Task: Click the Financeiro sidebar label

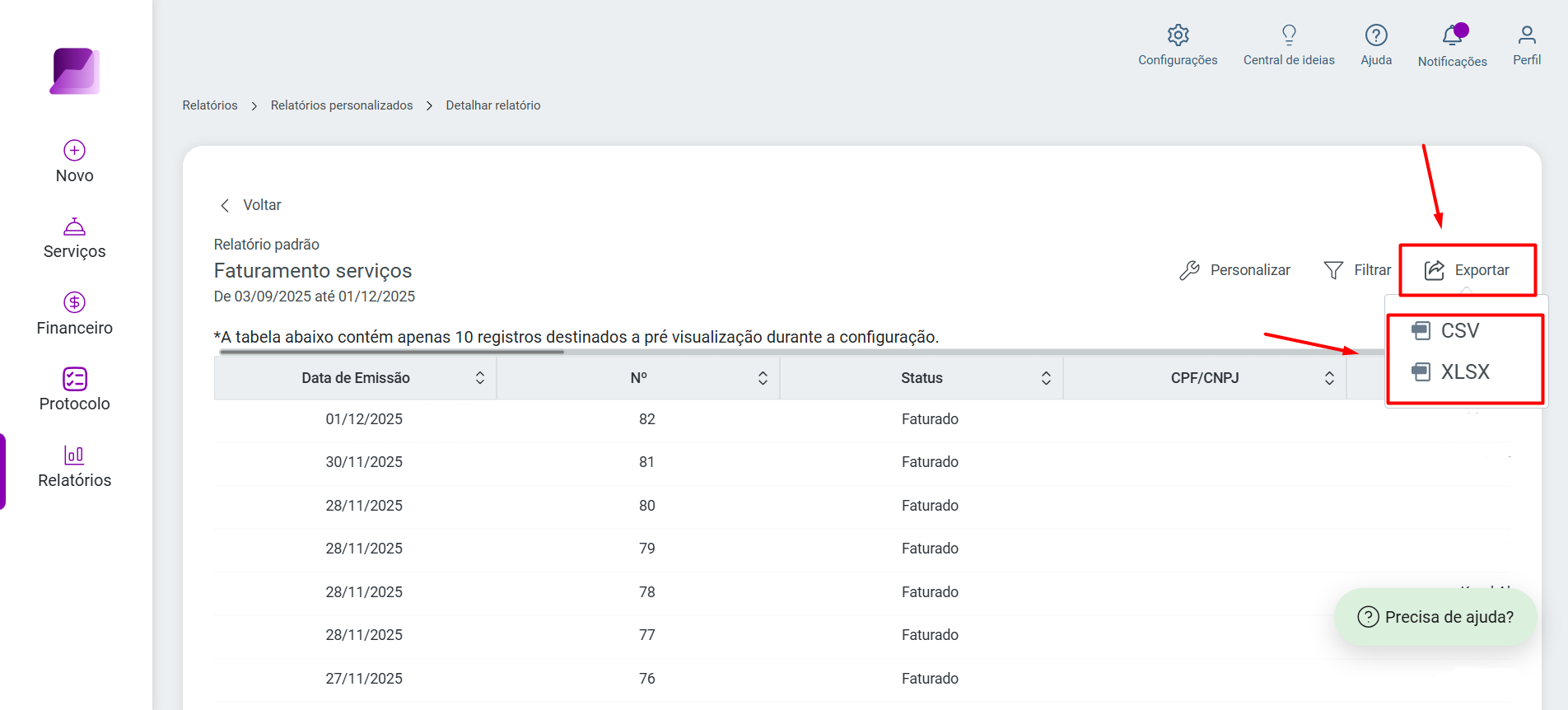Action: [75, 328]
